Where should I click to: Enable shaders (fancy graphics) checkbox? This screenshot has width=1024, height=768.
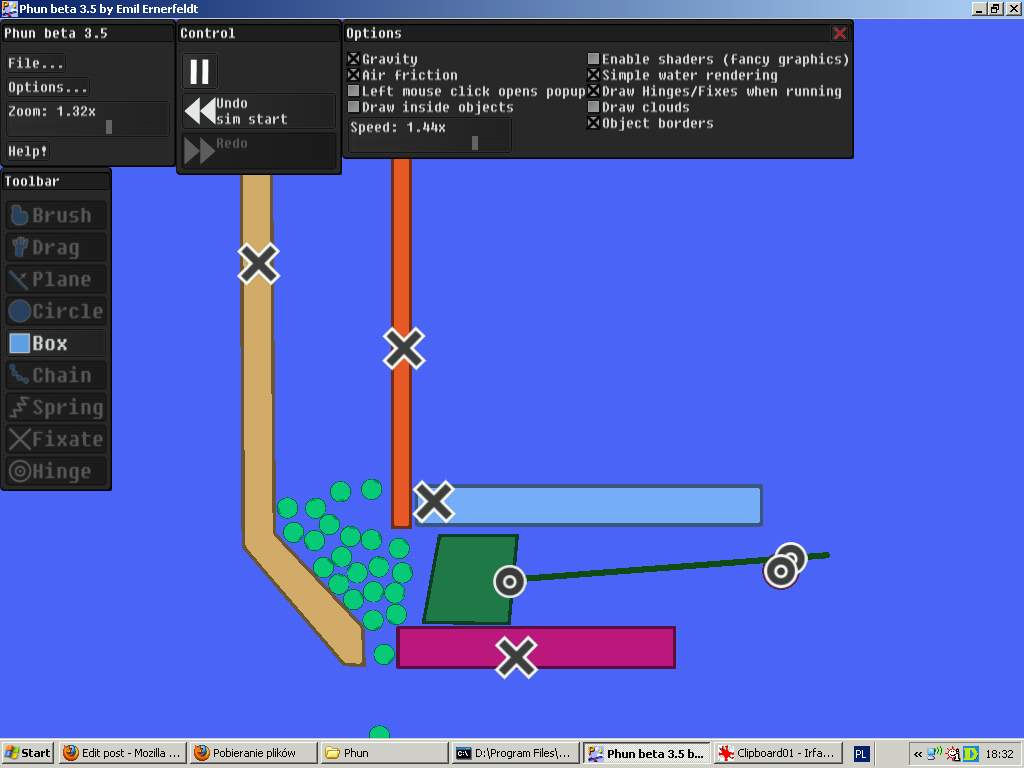594,60
